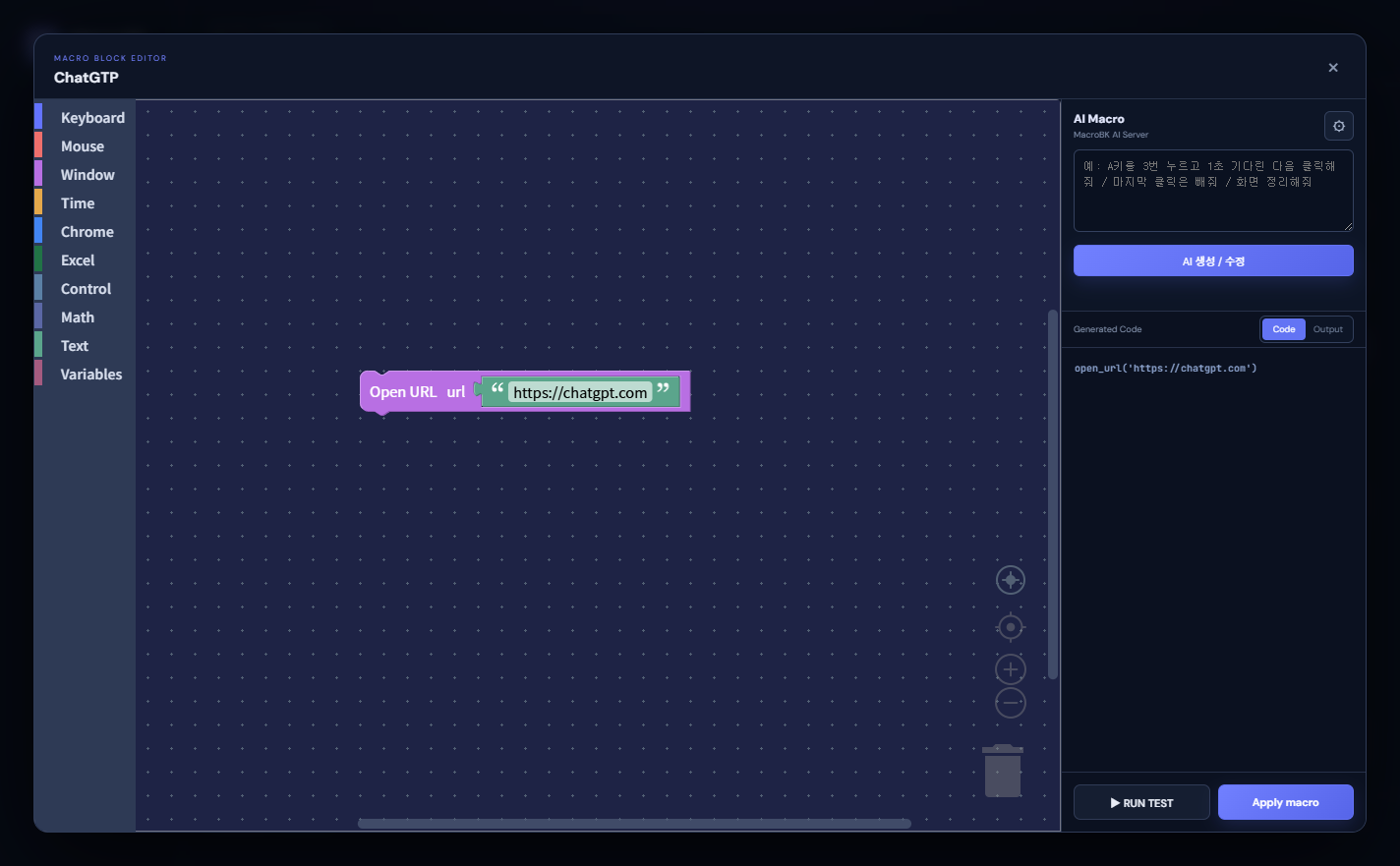
Task: Click the trash can icon
Action: click(x=1003, y=771)
